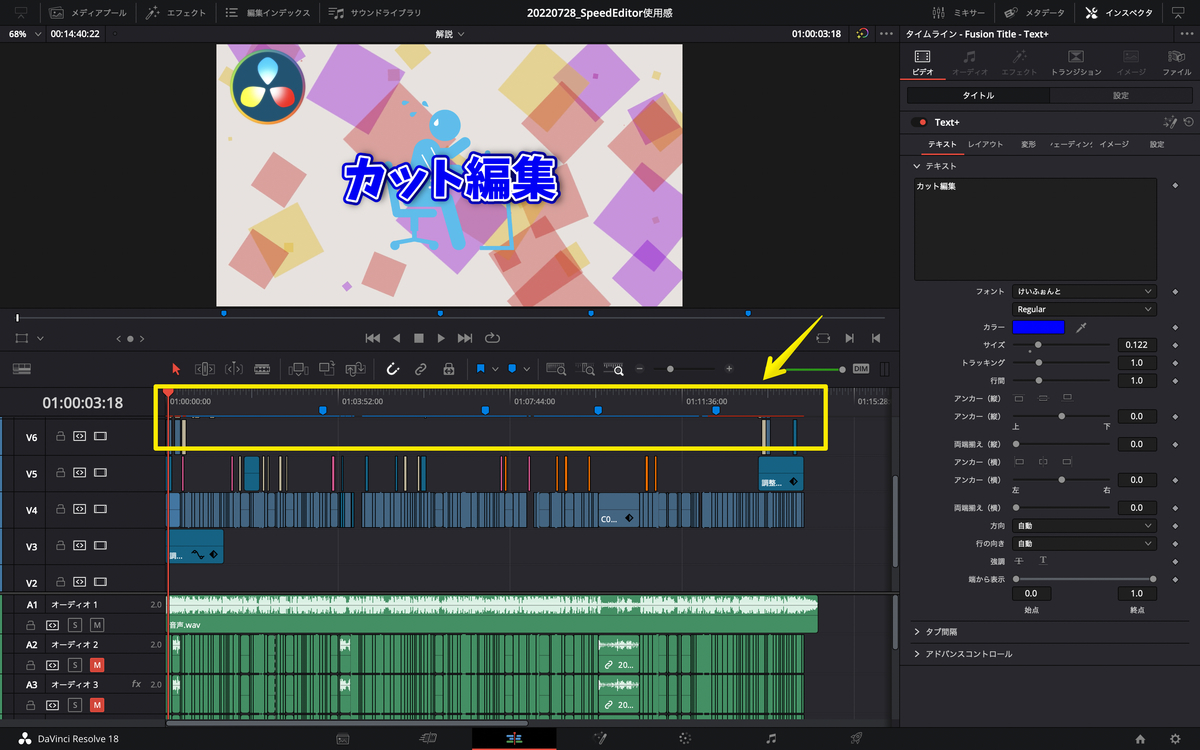Activate the blade edit tool

(262, 369)
